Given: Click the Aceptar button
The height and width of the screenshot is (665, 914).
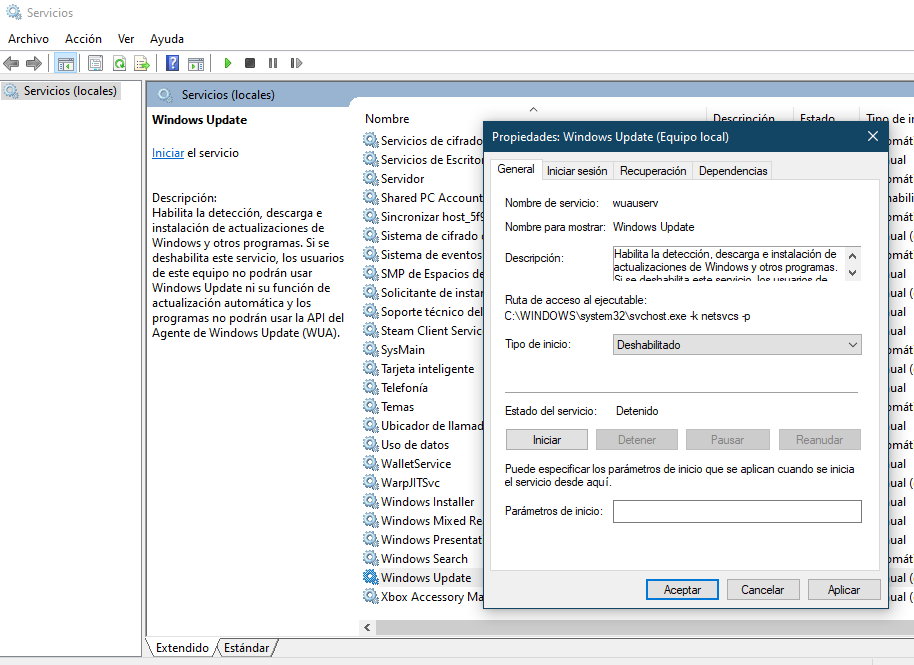Looking at the screenshot, I should click(x=682, y=590).
